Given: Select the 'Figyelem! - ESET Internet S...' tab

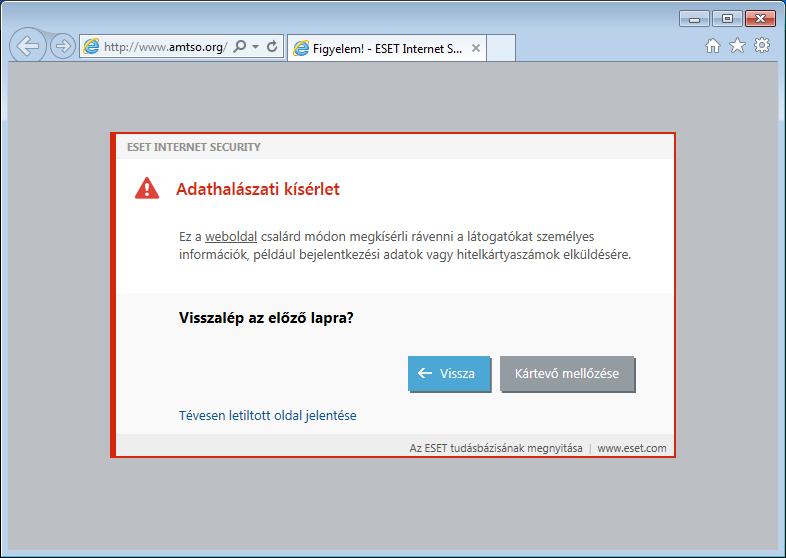Looking at the screenshot, I should (x=386, y=48).
